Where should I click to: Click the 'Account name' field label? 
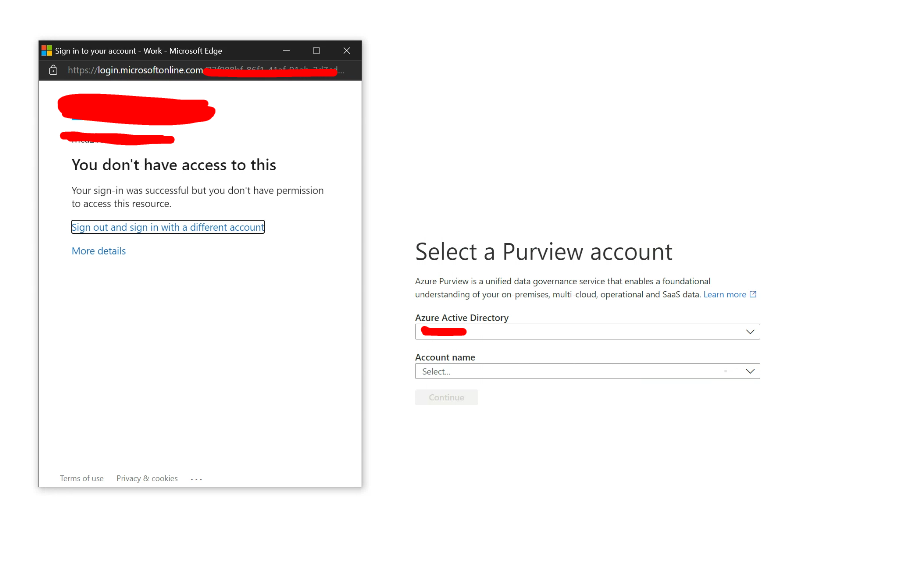[445, 357]
